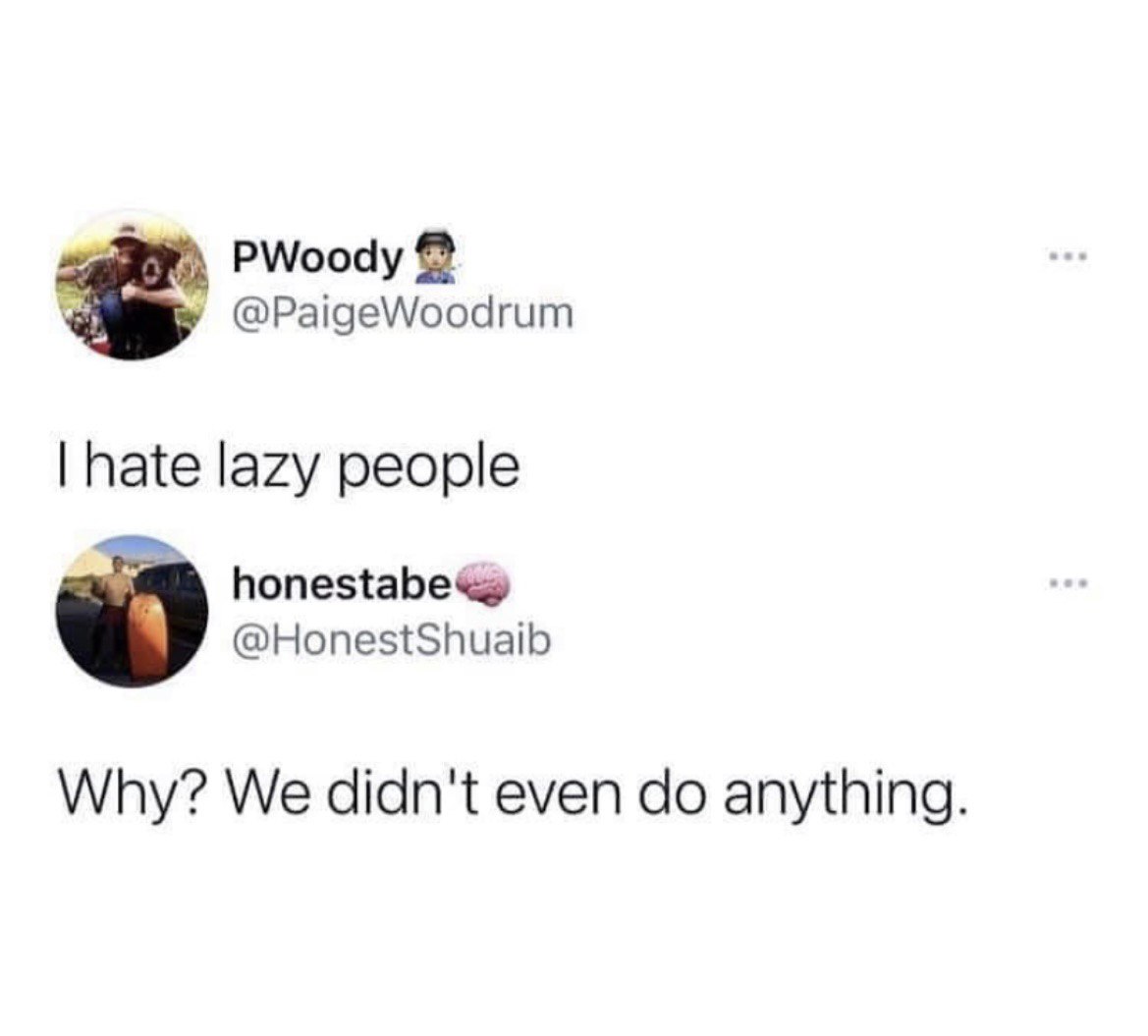
Task: Open honestabe's profile picture
Action: pos(132,612)
